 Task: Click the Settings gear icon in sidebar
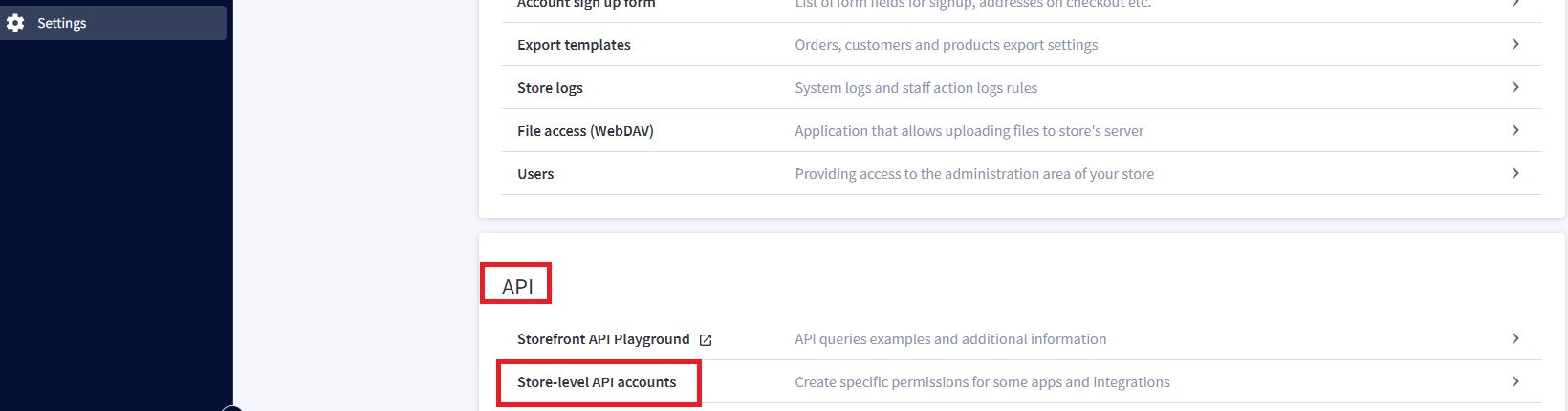[15, 23]
